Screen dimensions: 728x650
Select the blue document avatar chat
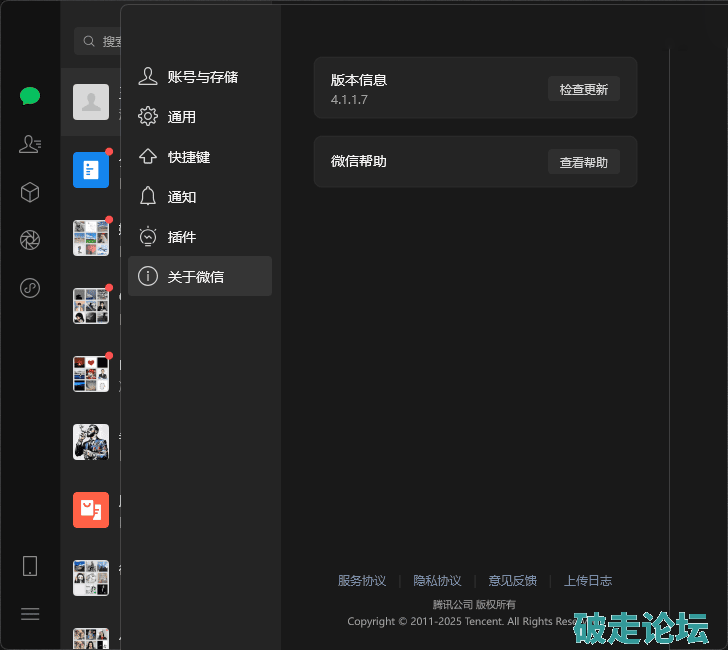(91, 170)
